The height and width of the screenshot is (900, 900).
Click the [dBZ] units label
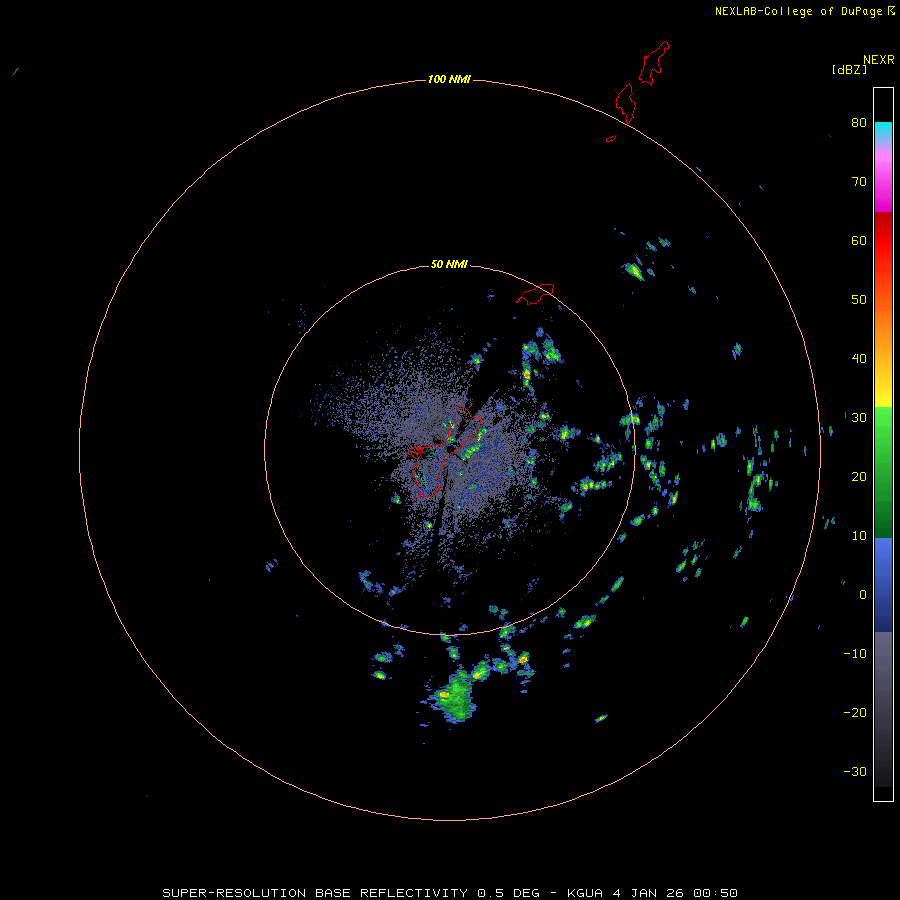click(x=849, y=70)
